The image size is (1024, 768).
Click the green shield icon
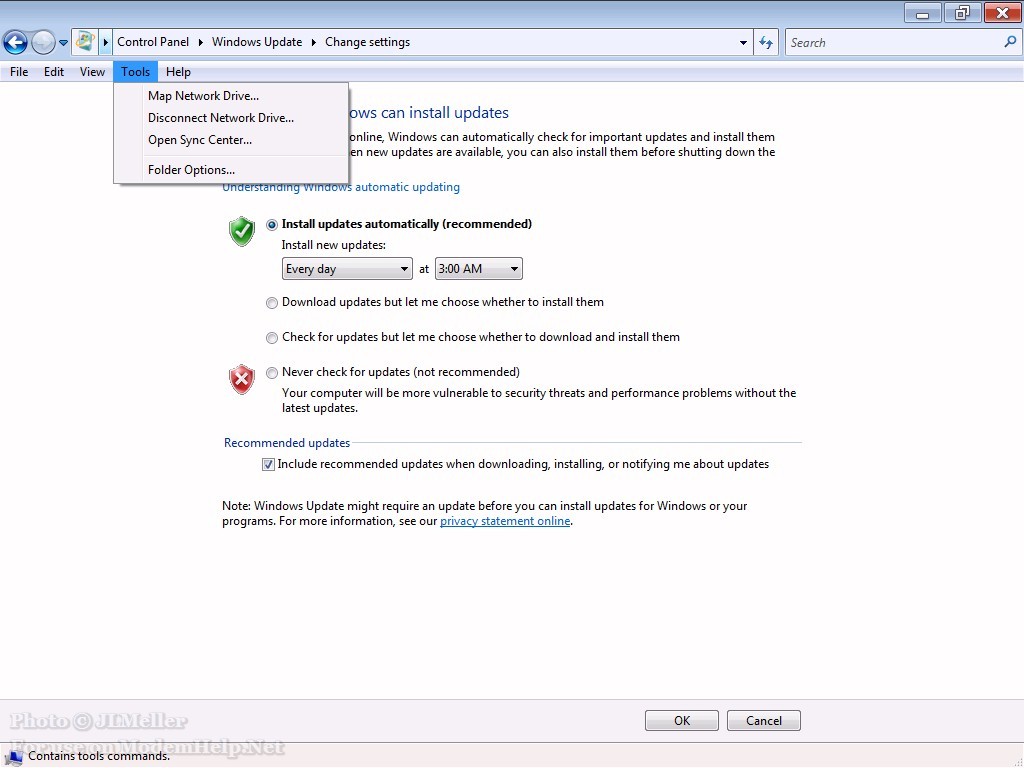click(x=242, y=231)
